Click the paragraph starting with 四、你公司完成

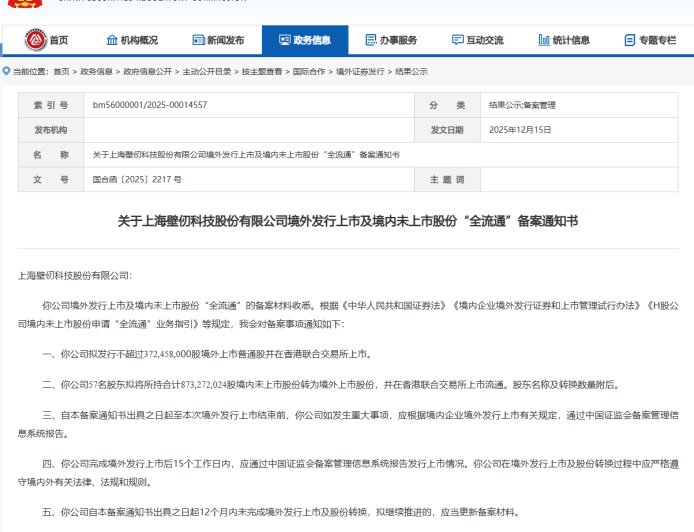348,473
